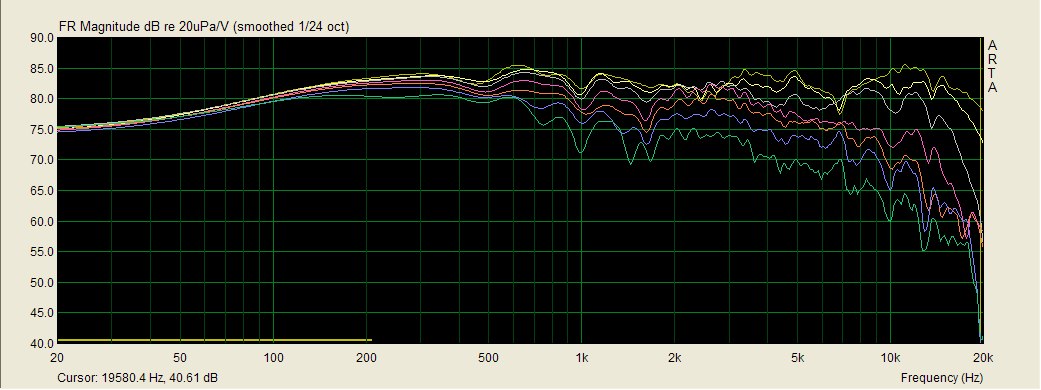Click the 2k x-axis label

[x=675, y=357]
